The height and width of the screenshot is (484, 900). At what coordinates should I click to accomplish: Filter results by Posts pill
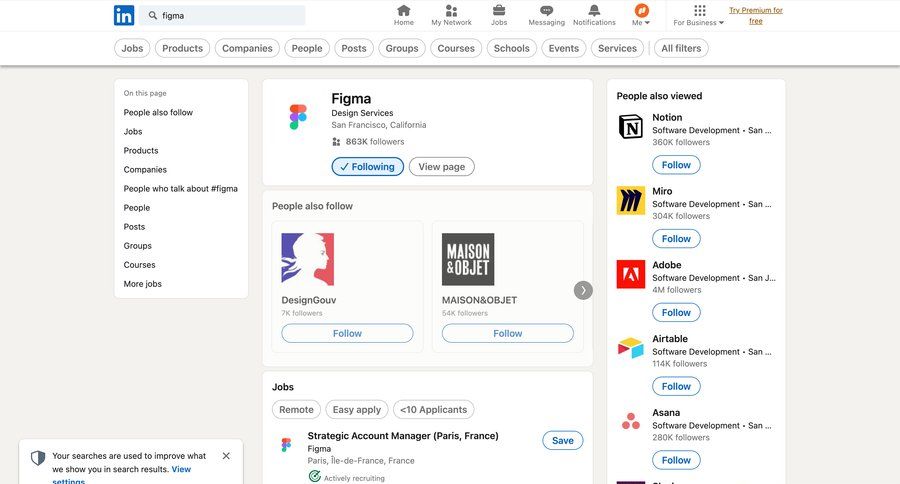point(354,48)
